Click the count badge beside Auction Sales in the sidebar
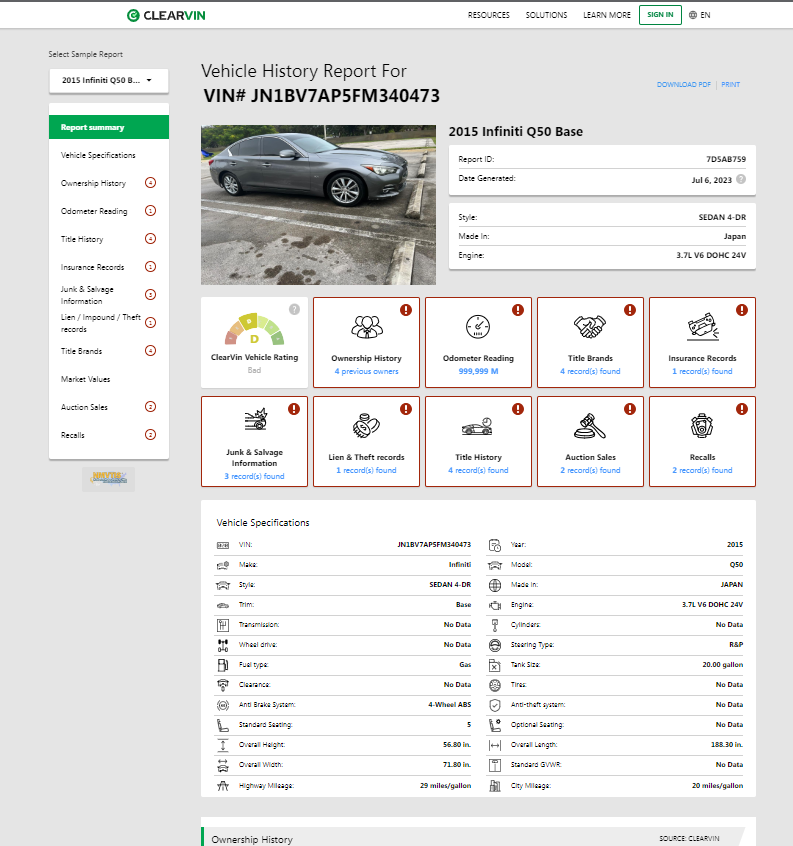The image size is (793, 846). click(151, 407)
